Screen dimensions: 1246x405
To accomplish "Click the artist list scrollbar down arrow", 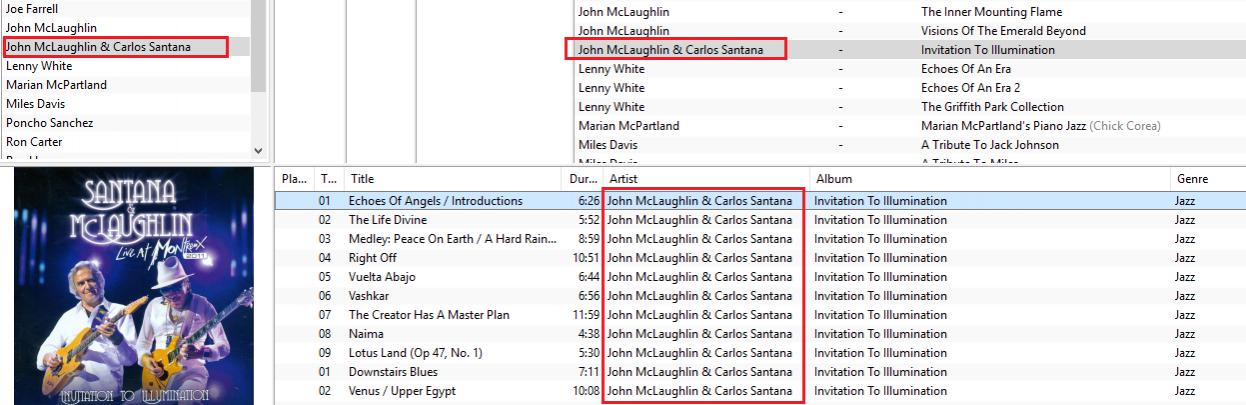I will (259, 150).
